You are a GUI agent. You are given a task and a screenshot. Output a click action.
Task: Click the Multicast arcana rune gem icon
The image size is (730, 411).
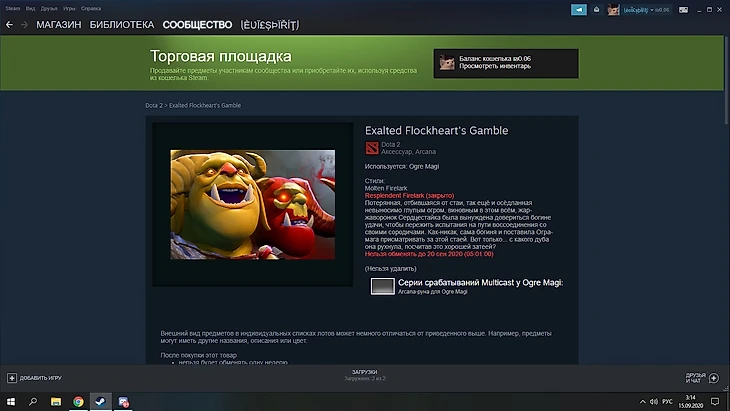(x=383, y=286)
